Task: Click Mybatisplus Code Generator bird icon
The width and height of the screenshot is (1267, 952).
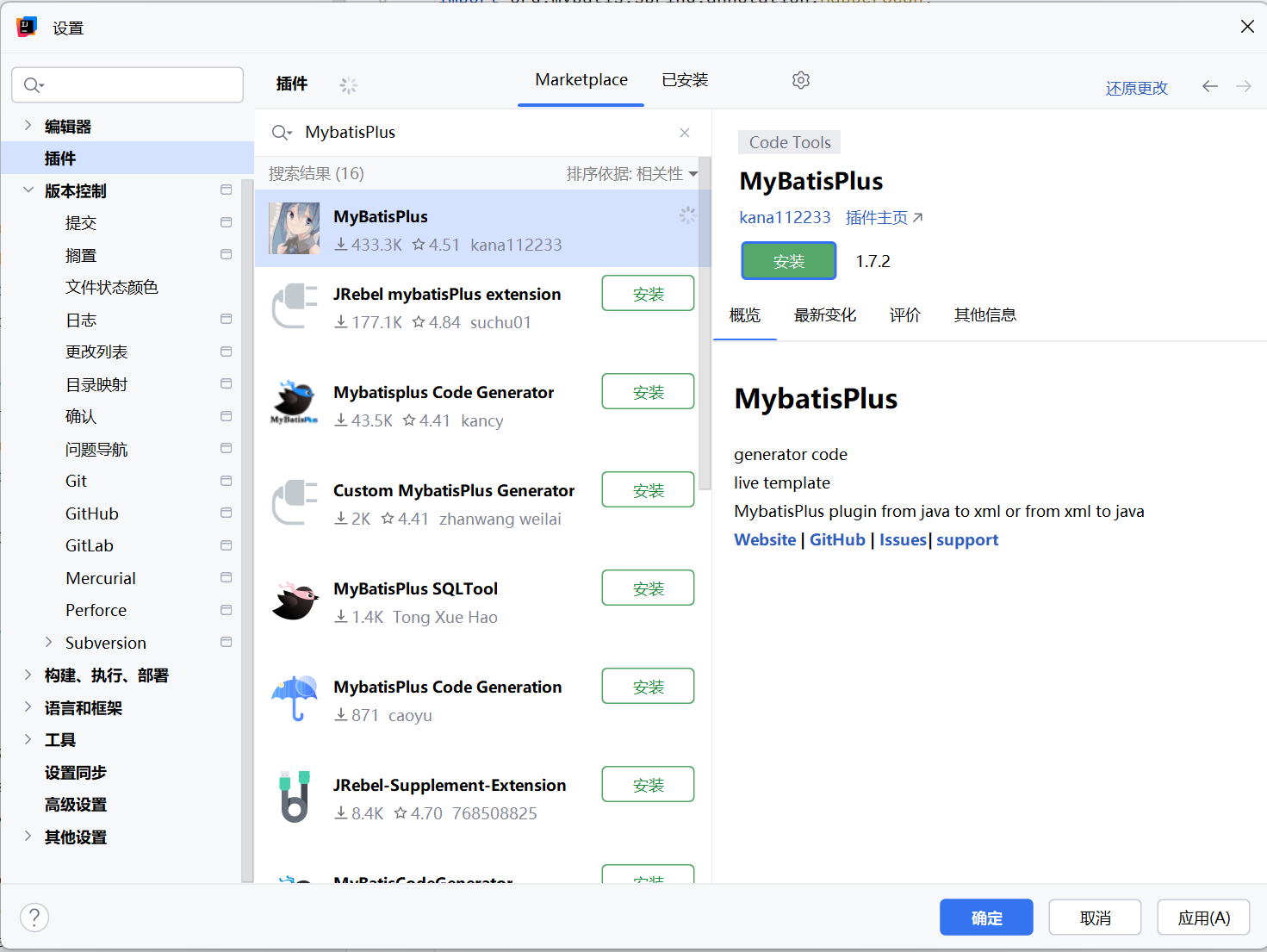Action: tap(295, 402)
